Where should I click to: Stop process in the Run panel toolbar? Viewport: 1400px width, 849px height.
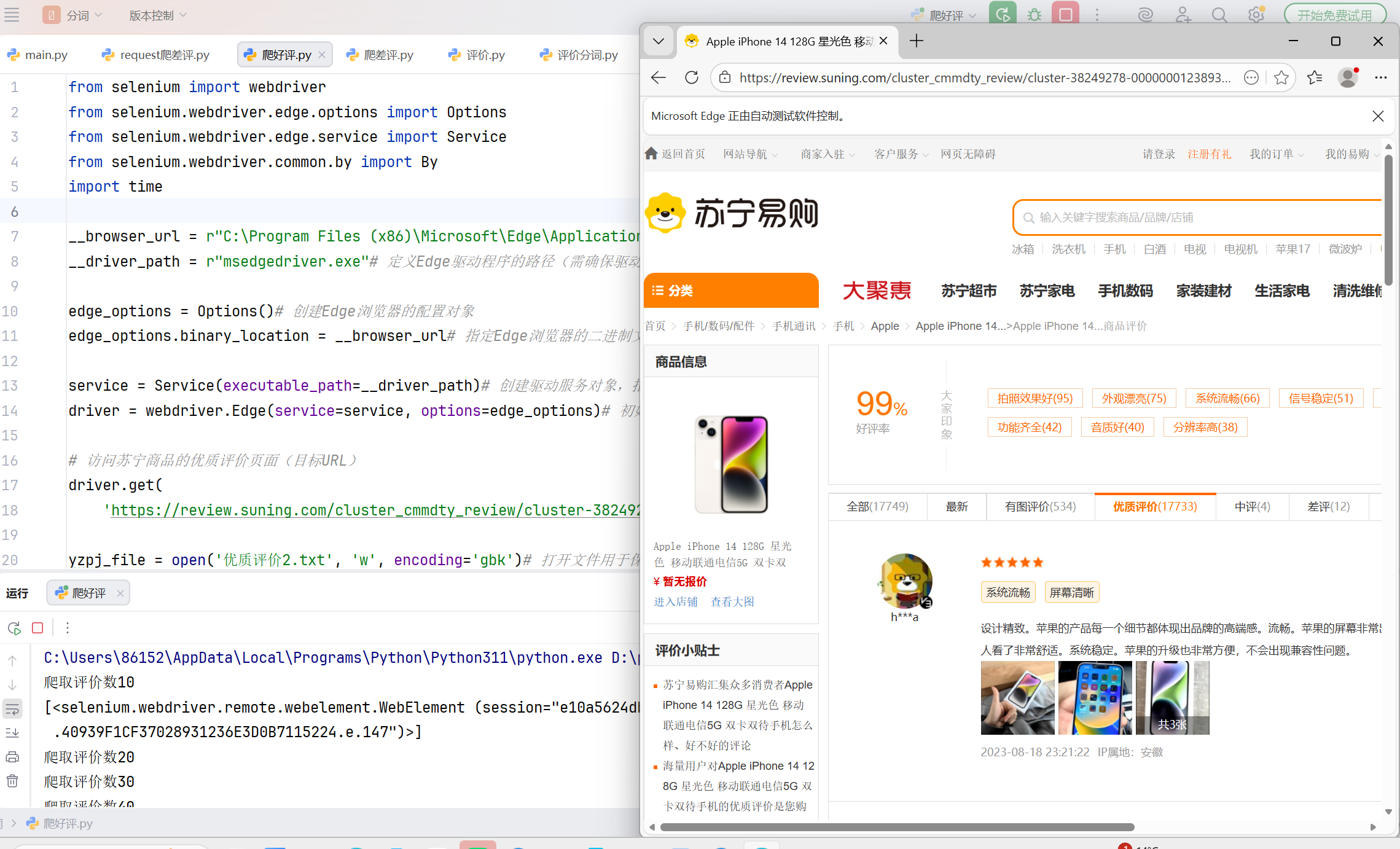(x=37, y=628)
